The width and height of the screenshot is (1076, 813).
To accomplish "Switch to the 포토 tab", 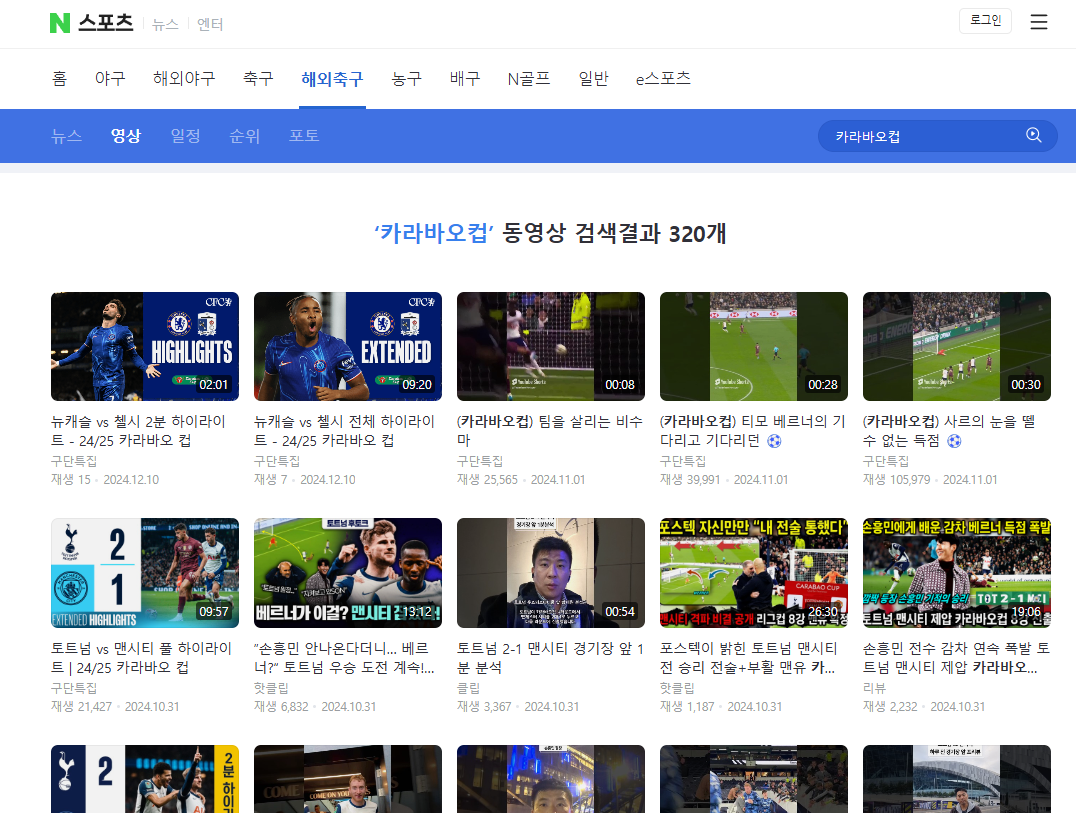I will point(304,136).
